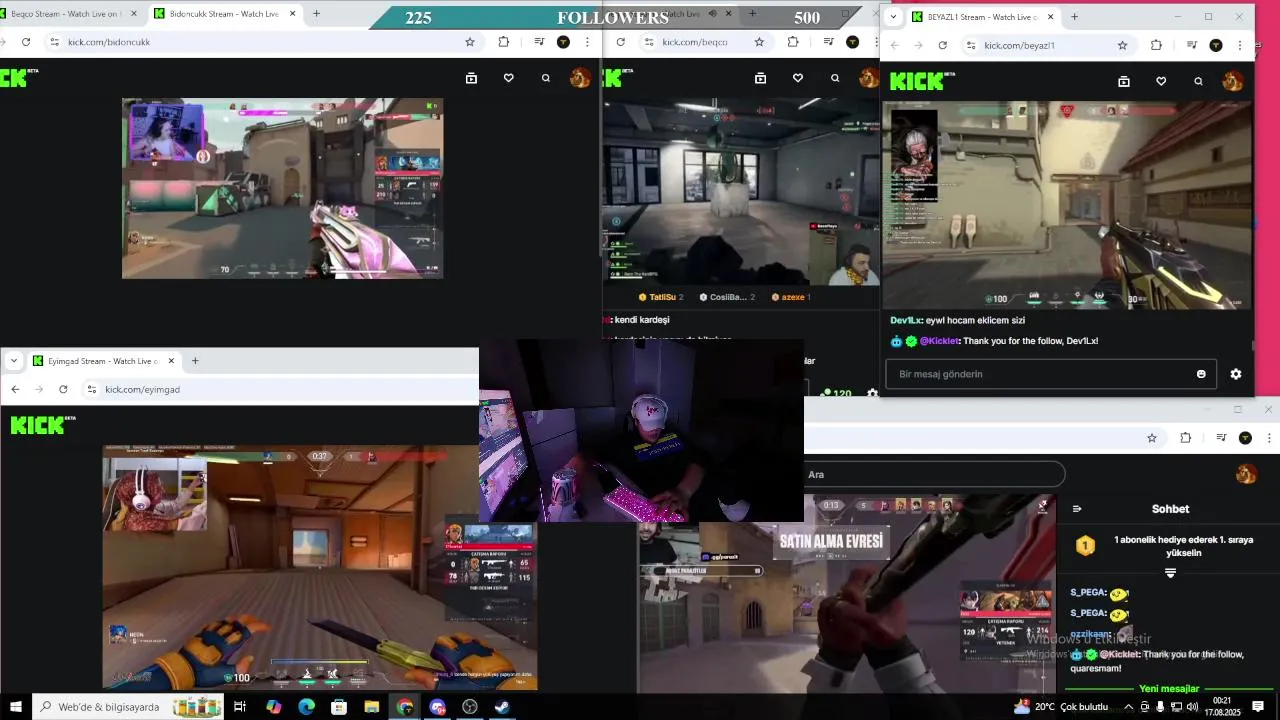Open the extensions puzzle icon in the beqco window

point(793,42)
